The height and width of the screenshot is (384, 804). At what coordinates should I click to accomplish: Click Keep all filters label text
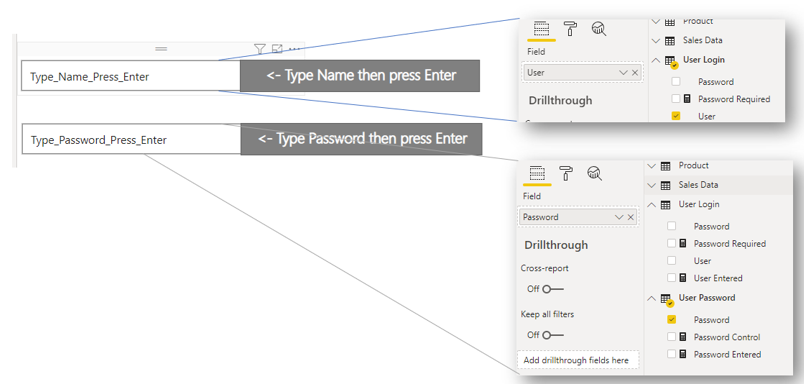pos(548,314)
